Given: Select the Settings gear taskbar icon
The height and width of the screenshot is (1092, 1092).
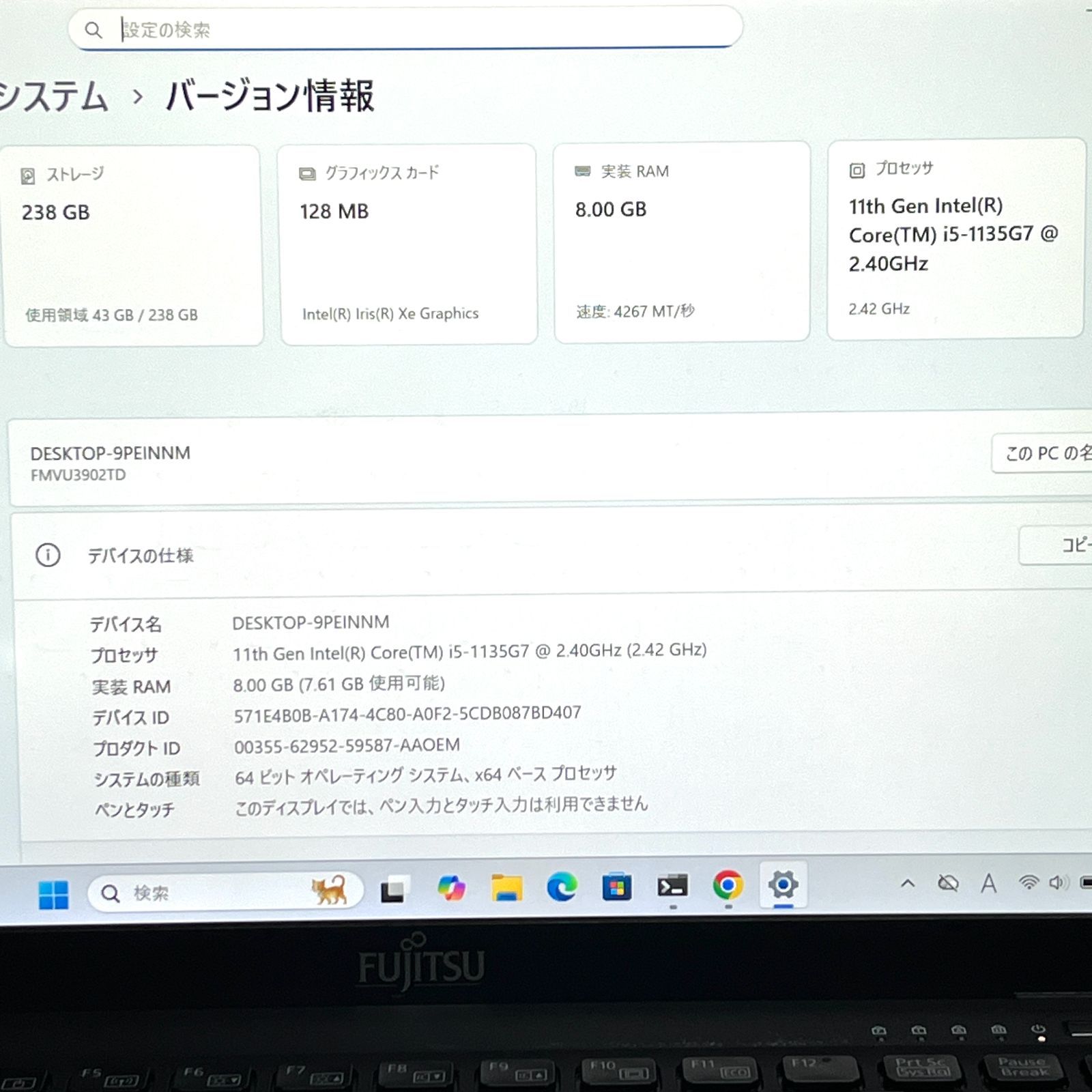Looking at the screenshot, I should 783,885.
